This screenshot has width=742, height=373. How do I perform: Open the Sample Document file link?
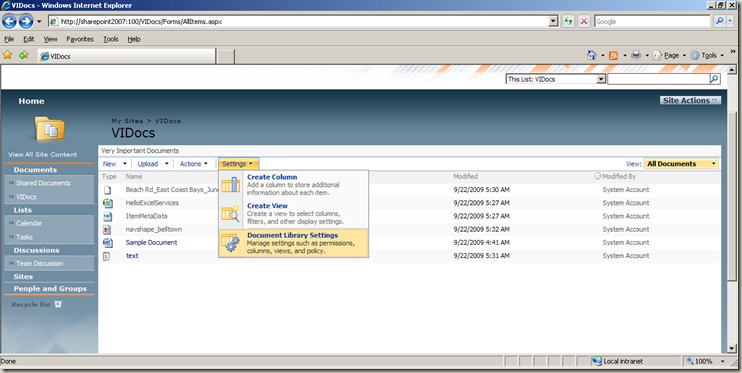(x=151, y=242)
